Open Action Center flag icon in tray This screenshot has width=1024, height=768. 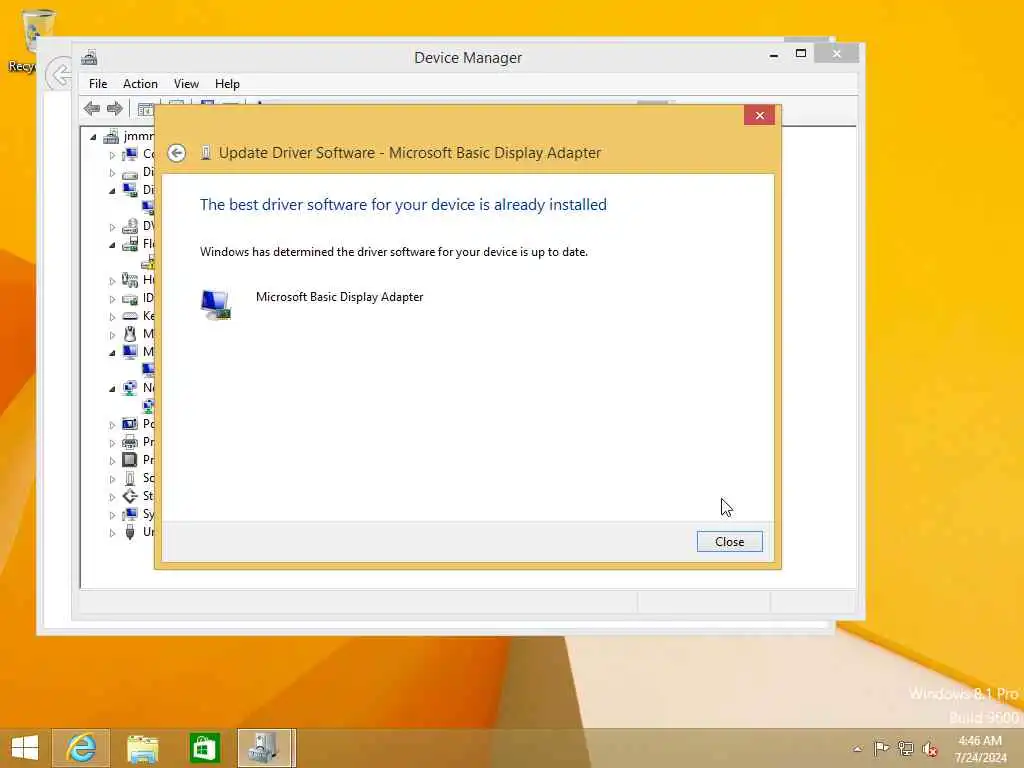tap(881, 748)
